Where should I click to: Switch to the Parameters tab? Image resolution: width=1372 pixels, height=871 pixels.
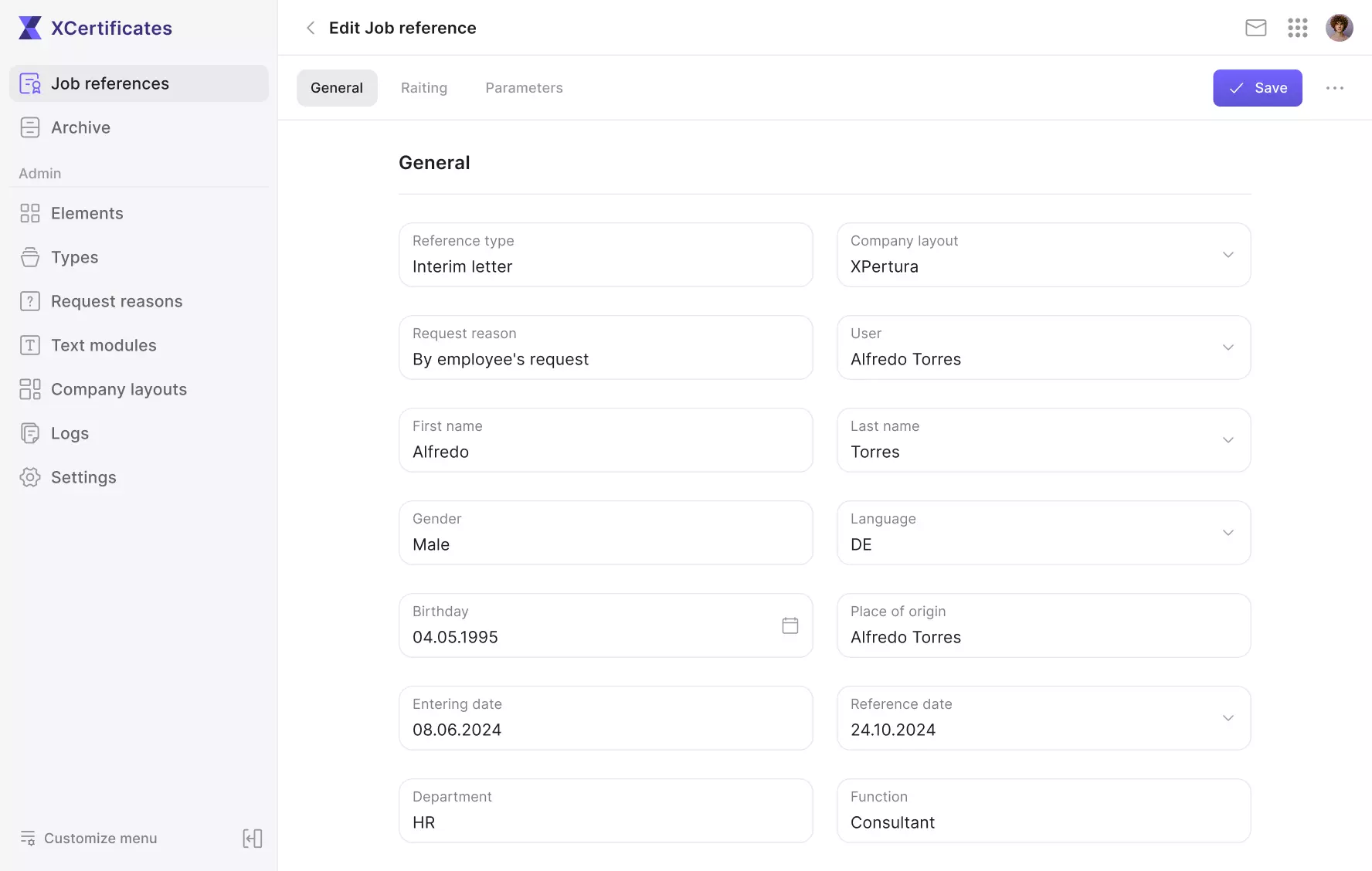[524, 88]
